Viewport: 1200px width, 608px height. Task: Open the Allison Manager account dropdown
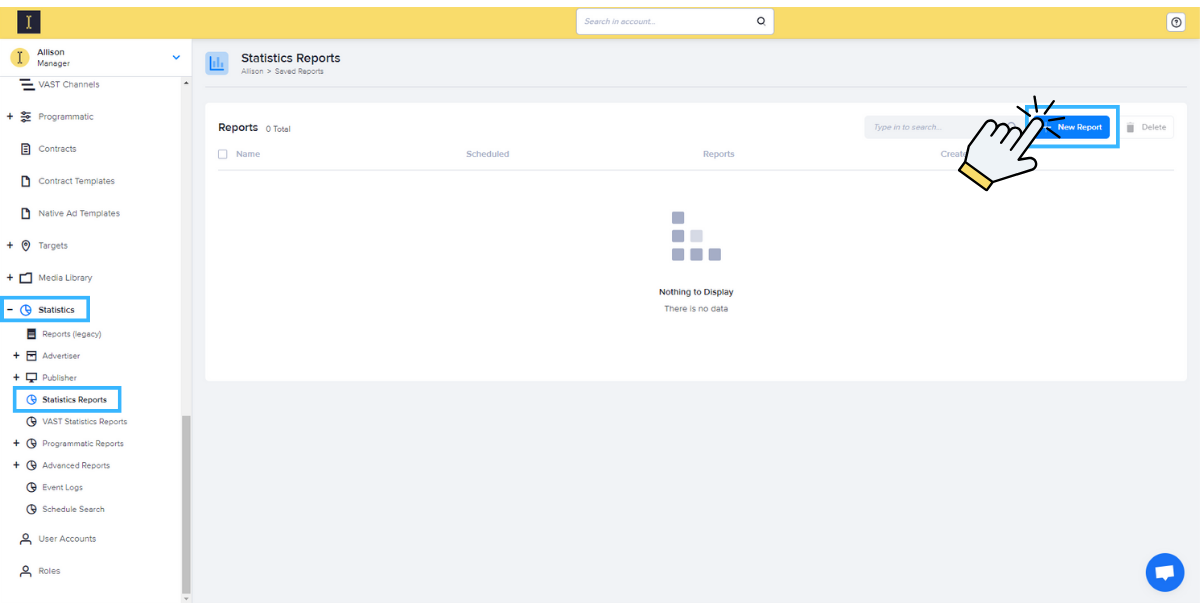pos(176,58)
